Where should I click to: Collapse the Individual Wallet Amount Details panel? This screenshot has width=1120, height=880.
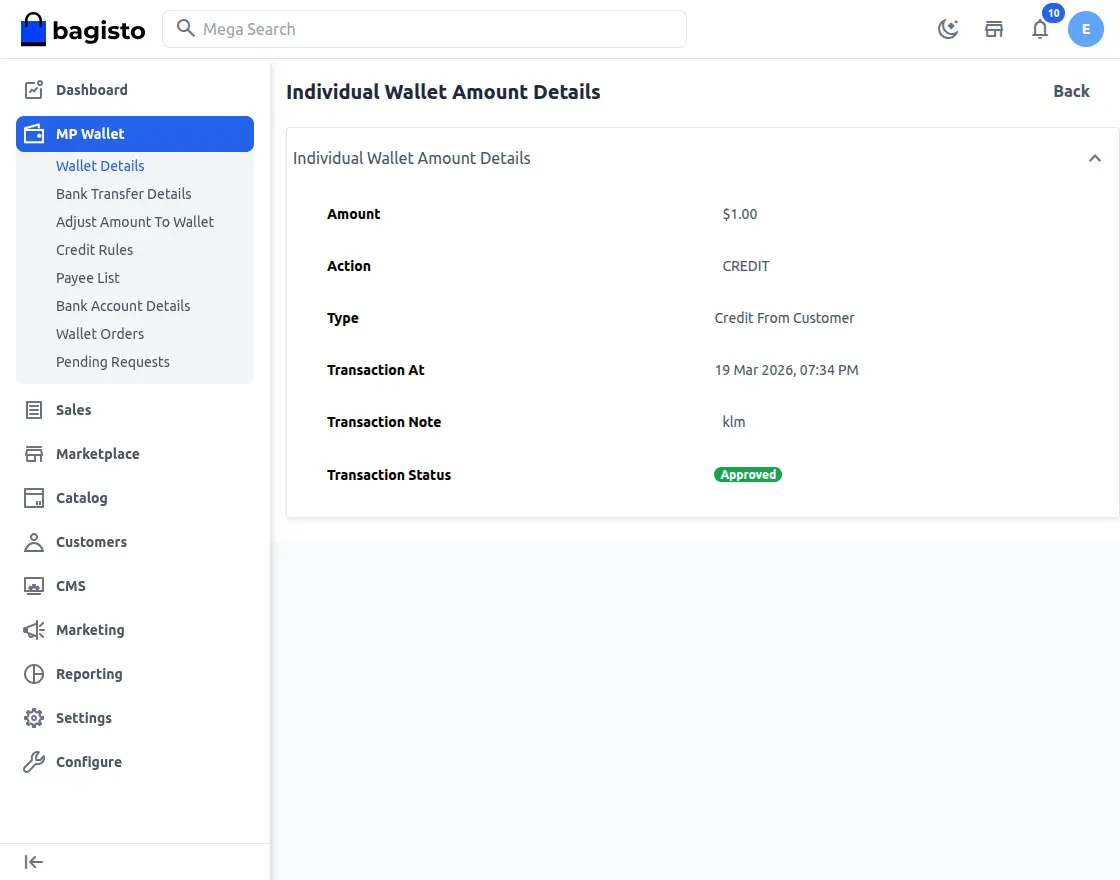[1095, 157]
